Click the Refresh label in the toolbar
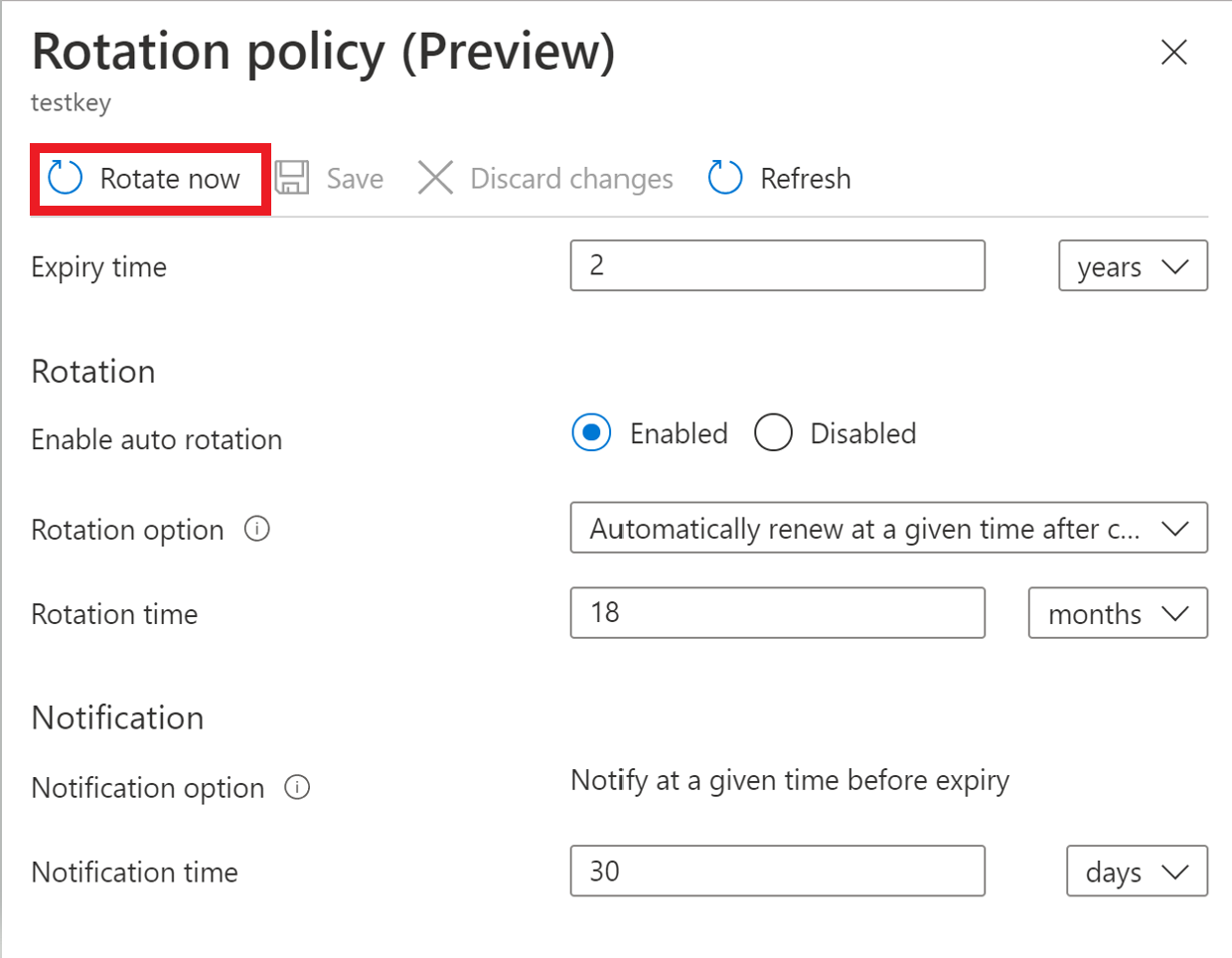The width and height of the screenshot is (1232, 958). pyautogui.click(x=805, y=179)
